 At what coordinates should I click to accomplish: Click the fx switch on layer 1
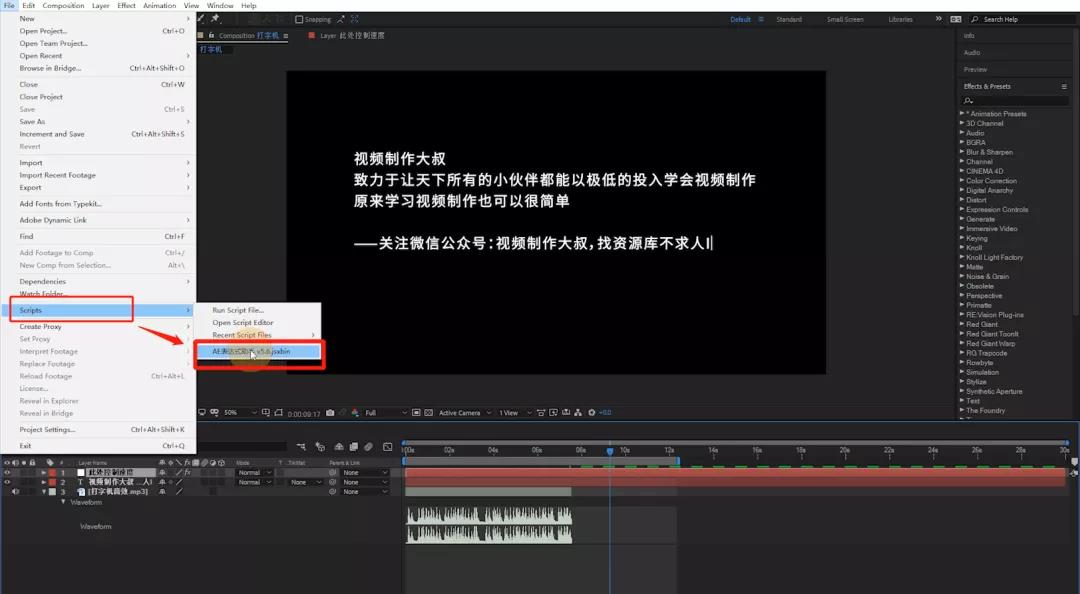coord(187,473)
